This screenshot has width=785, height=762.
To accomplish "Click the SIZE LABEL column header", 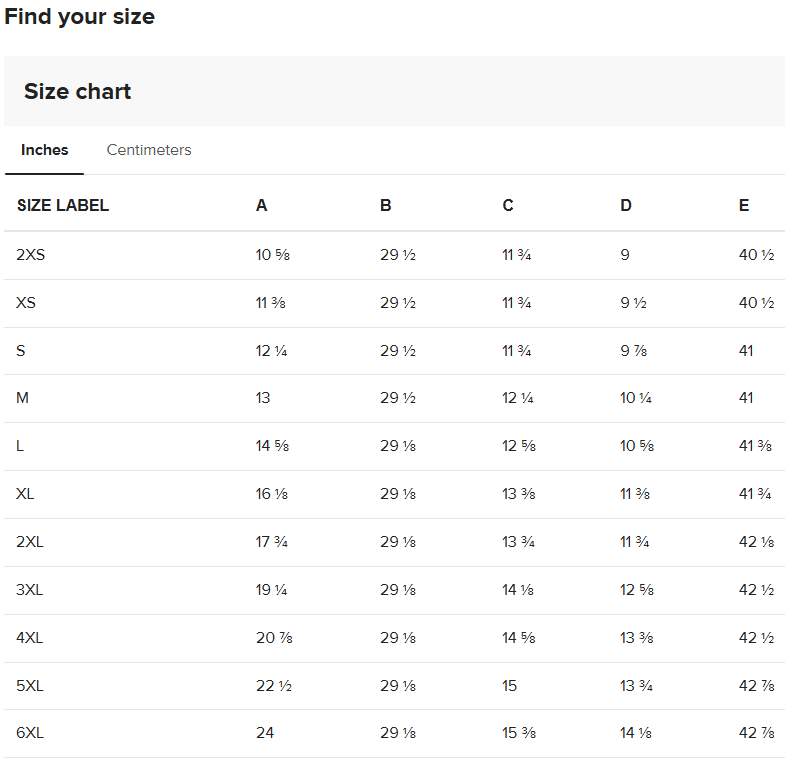I will coord(63,206).
